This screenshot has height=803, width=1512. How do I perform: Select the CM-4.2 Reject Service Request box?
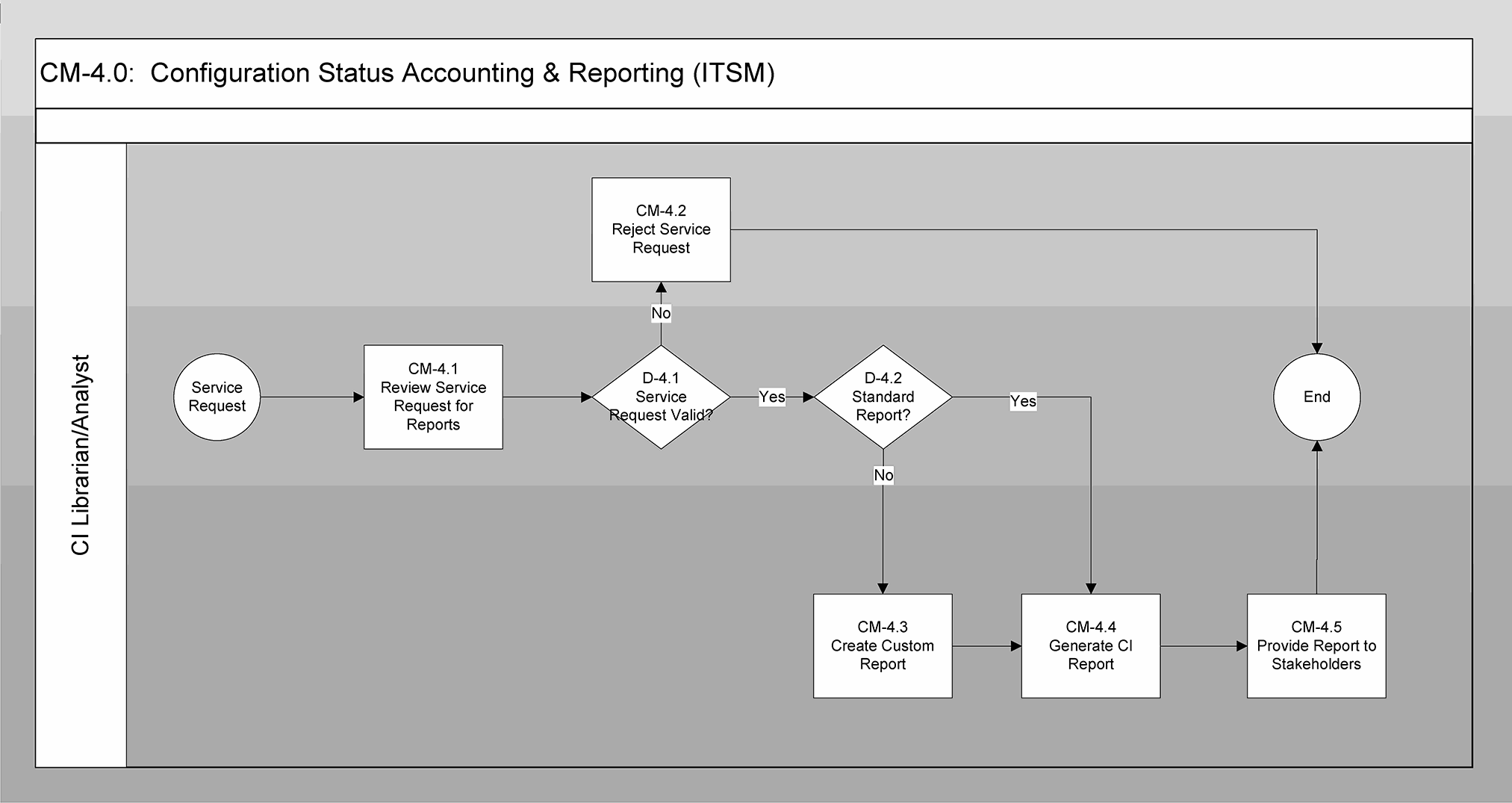(x=661, y=229)
